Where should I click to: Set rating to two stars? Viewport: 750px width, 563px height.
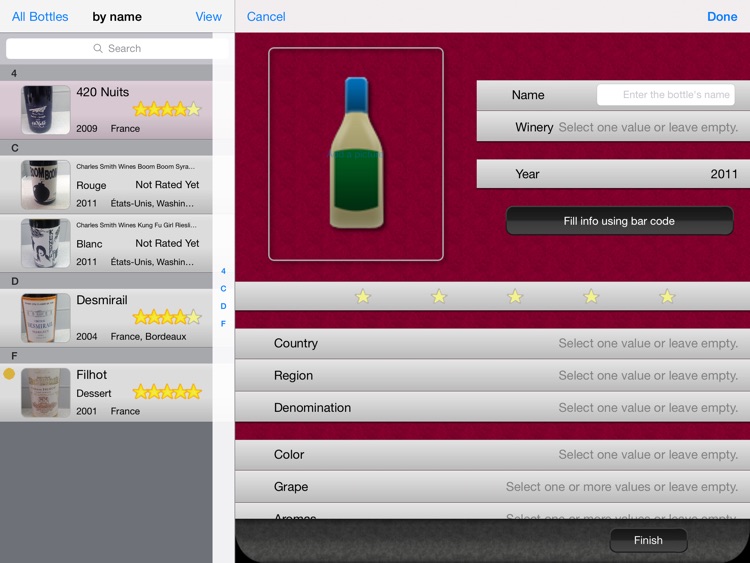tap(439, 297)
